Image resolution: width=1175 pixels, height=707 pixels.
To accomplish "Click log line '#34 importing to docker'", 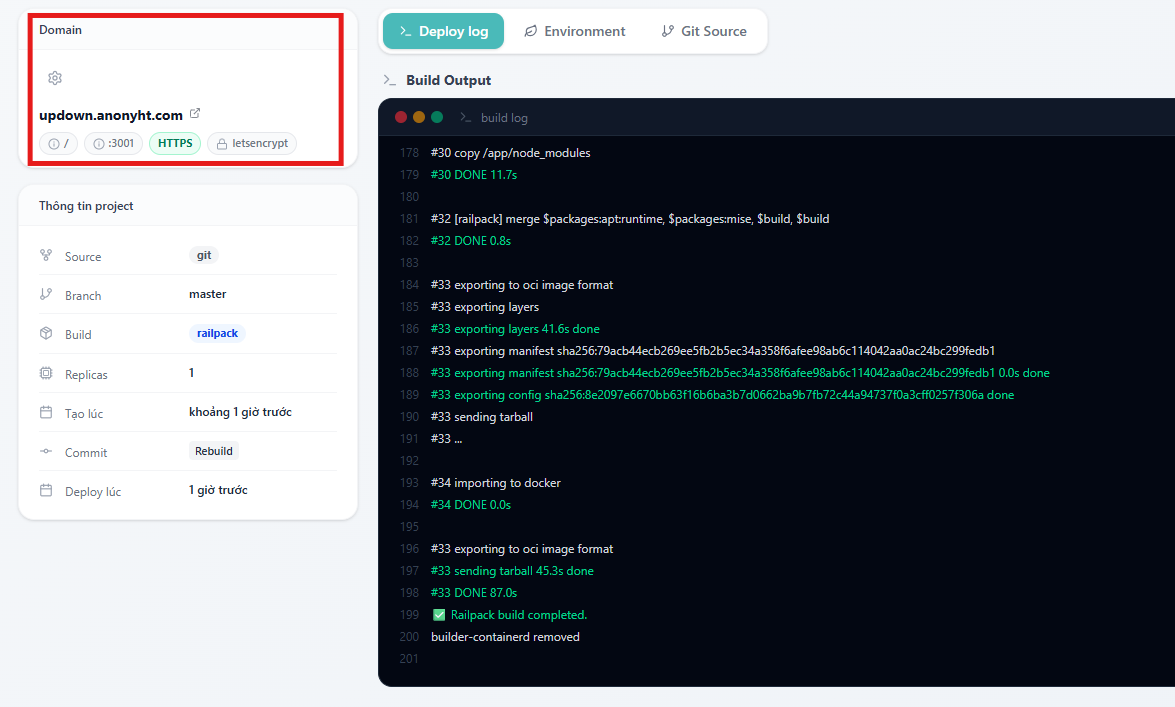I will [495, 483].
